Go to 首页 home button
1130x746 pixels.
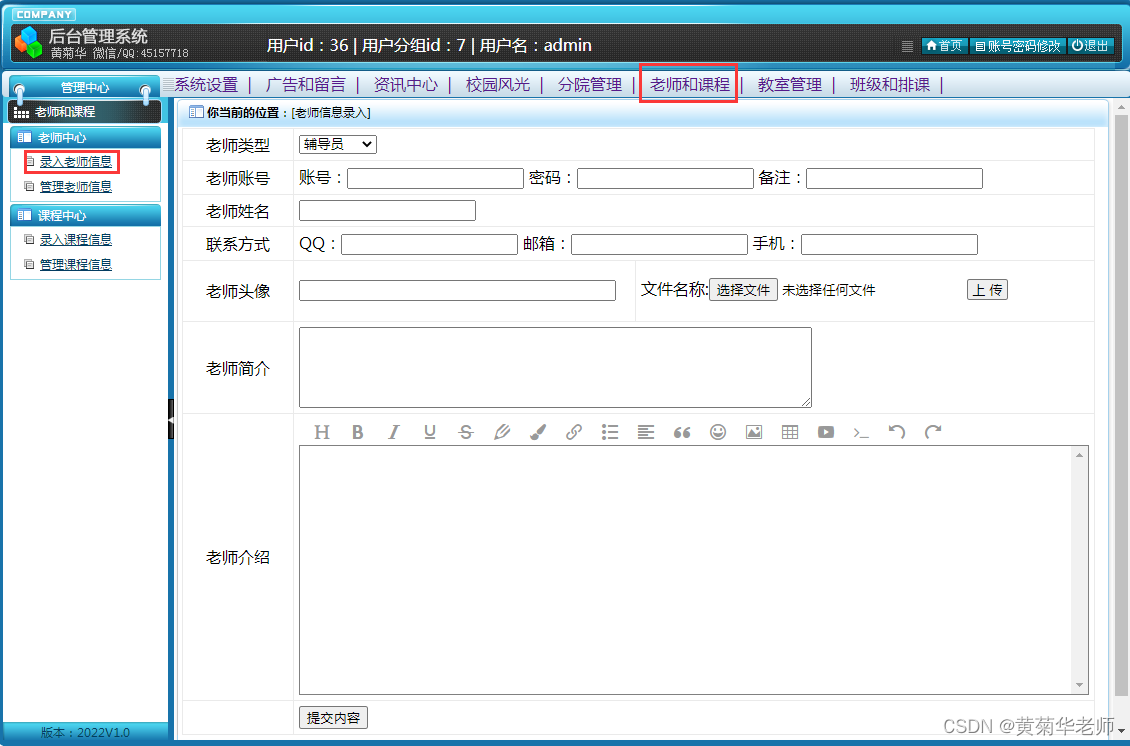(x=944, y=46)
